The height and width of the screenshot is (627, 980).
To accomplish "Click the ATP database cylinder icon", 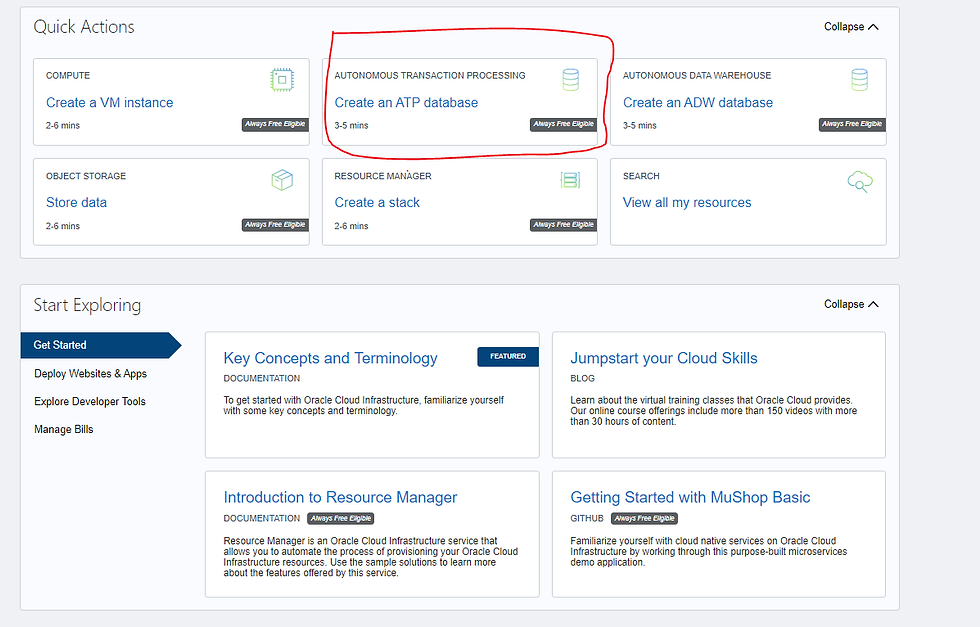I will tap(570, 80).
